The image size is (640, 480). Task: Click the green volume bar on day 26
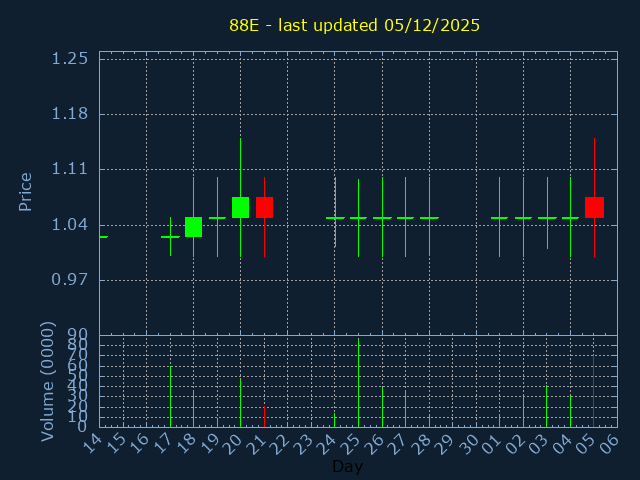click(382, 407)
